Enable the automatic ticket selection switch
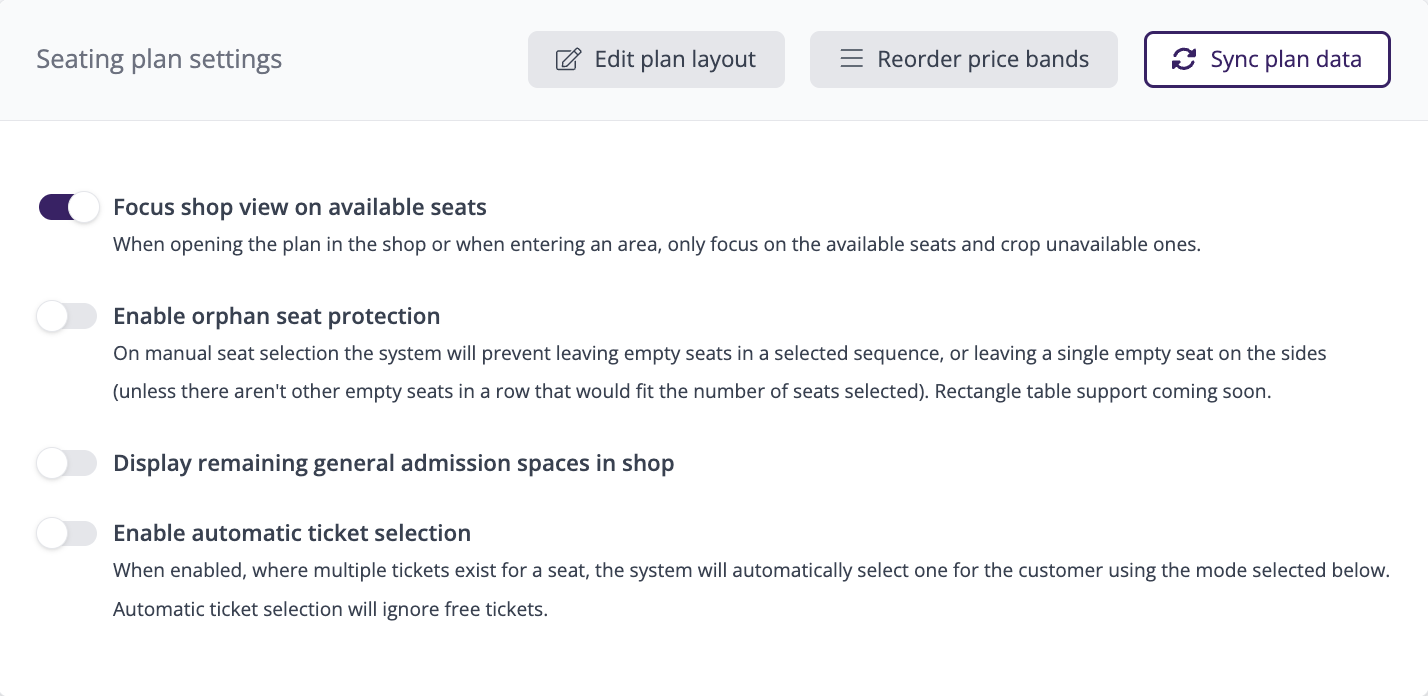1428x696 pixels. pyautogui.click(x=68, y=534)
